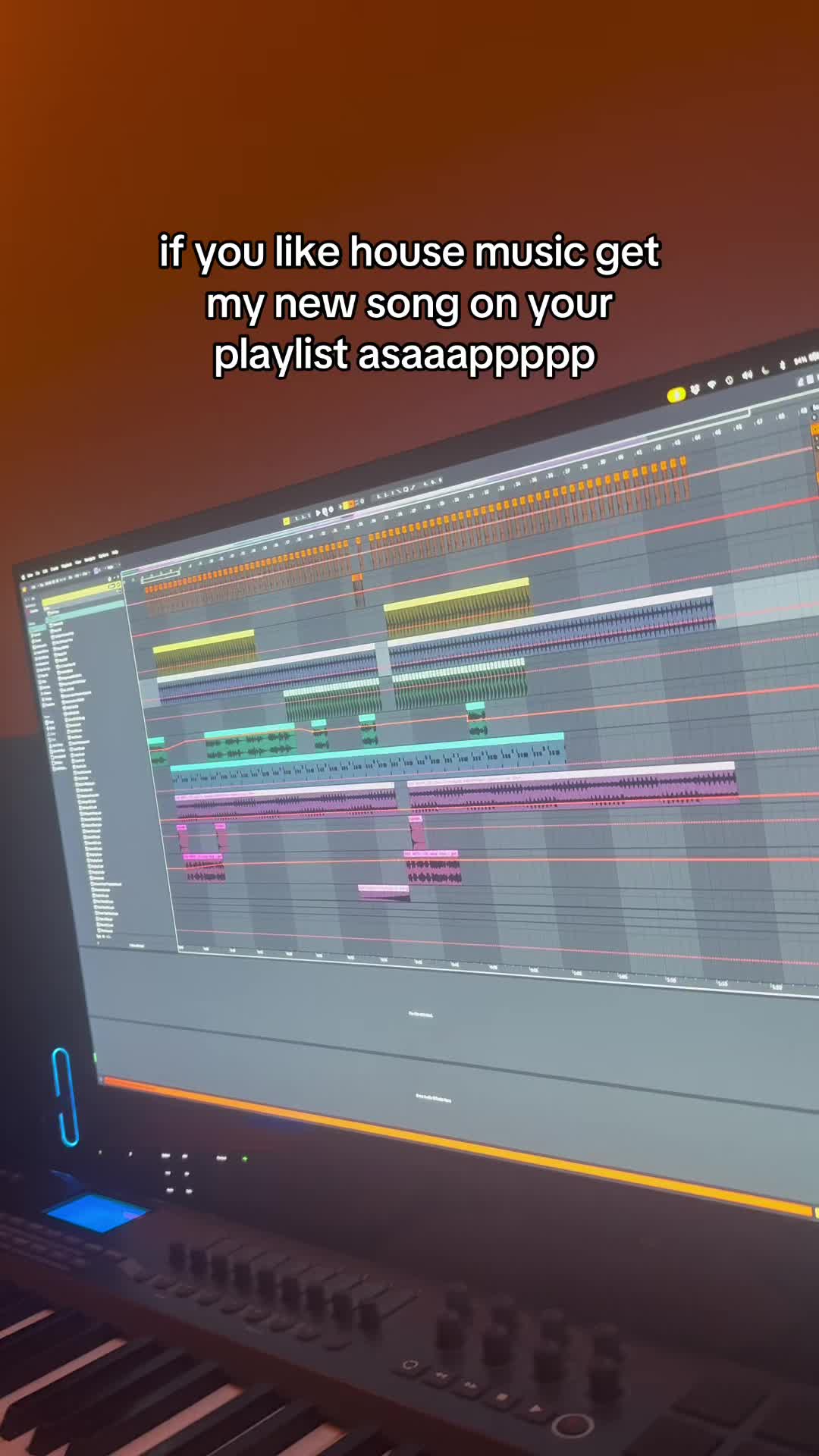This screenshot has height=1456, width=819.
Task: Select the second green clip under the yellow clip
Action: coord(459,684)
